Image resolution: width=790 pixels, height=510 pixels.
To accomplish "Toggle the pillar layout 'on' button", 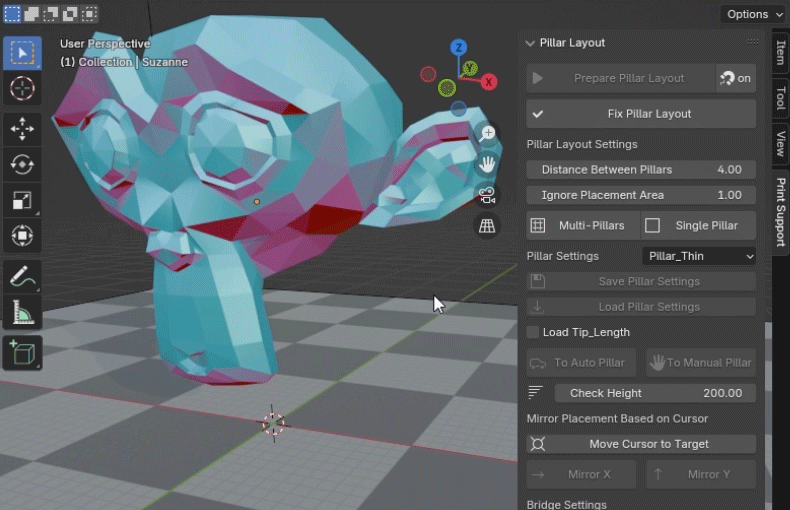I will 736,78.
